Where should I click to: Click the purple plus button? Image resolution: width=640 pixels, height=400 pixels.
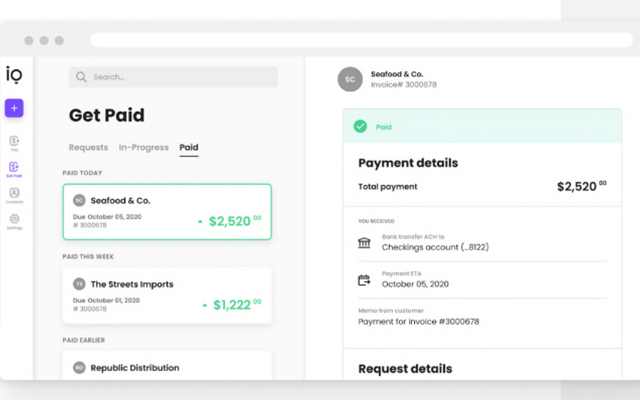pyautogui.click(x=14, y=108)
